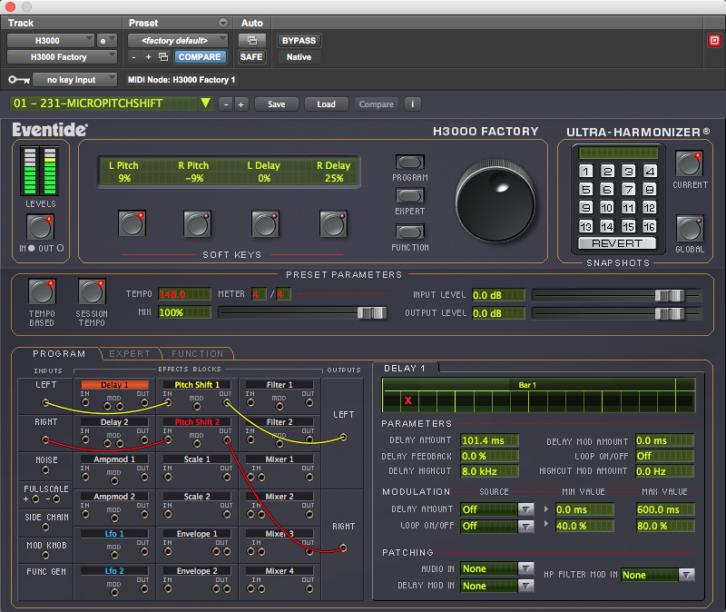
Task: Open the no key input dropdown
Action: 75,80
